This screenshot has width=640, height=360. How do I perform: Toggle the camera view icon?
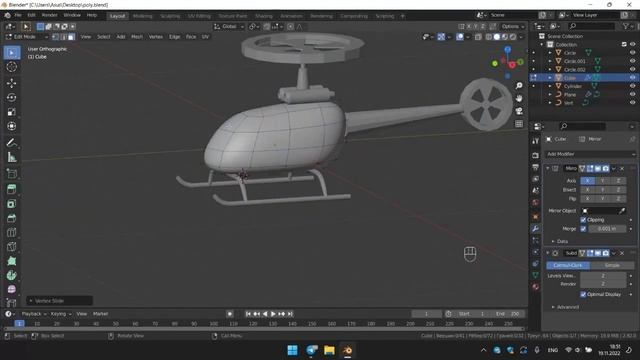519,111
